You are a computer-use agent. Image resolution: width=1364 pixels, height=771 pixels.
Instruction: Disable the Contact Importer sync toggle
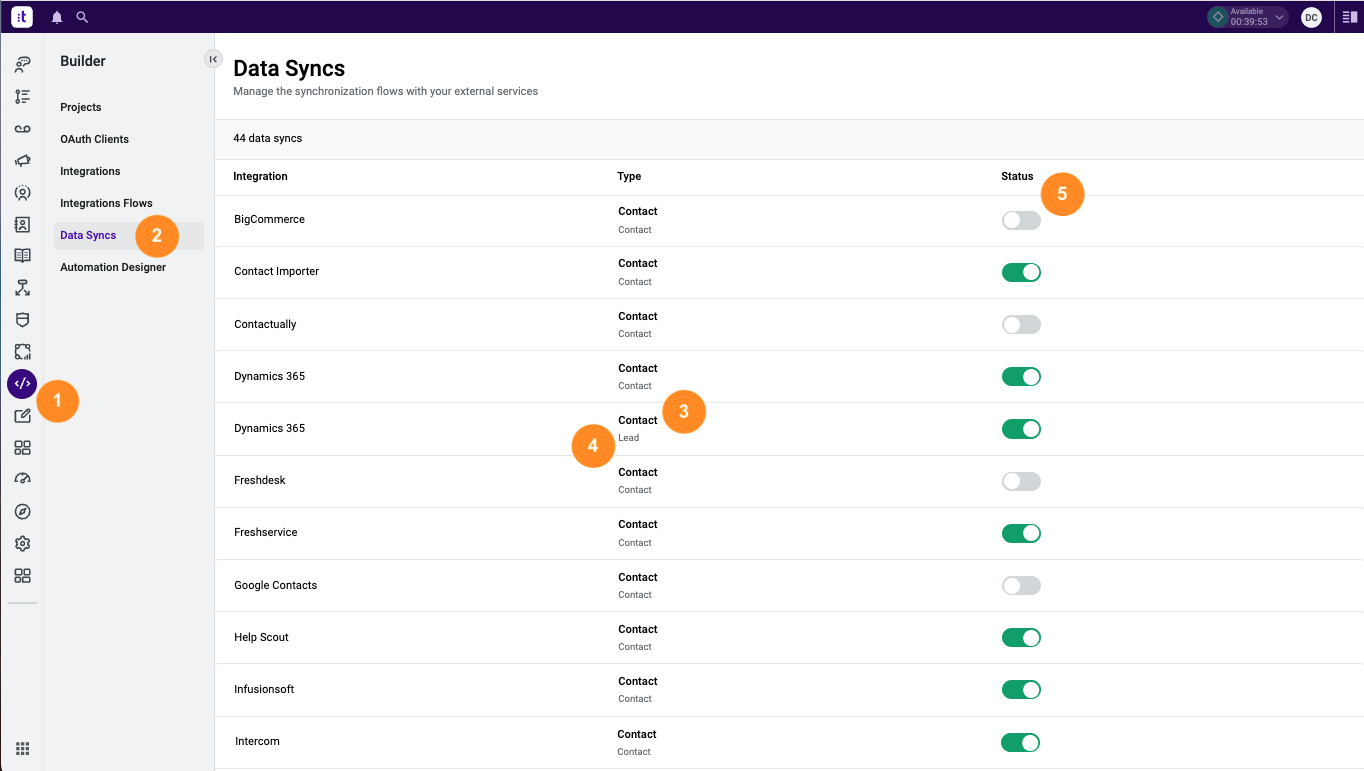[1020, 271]
